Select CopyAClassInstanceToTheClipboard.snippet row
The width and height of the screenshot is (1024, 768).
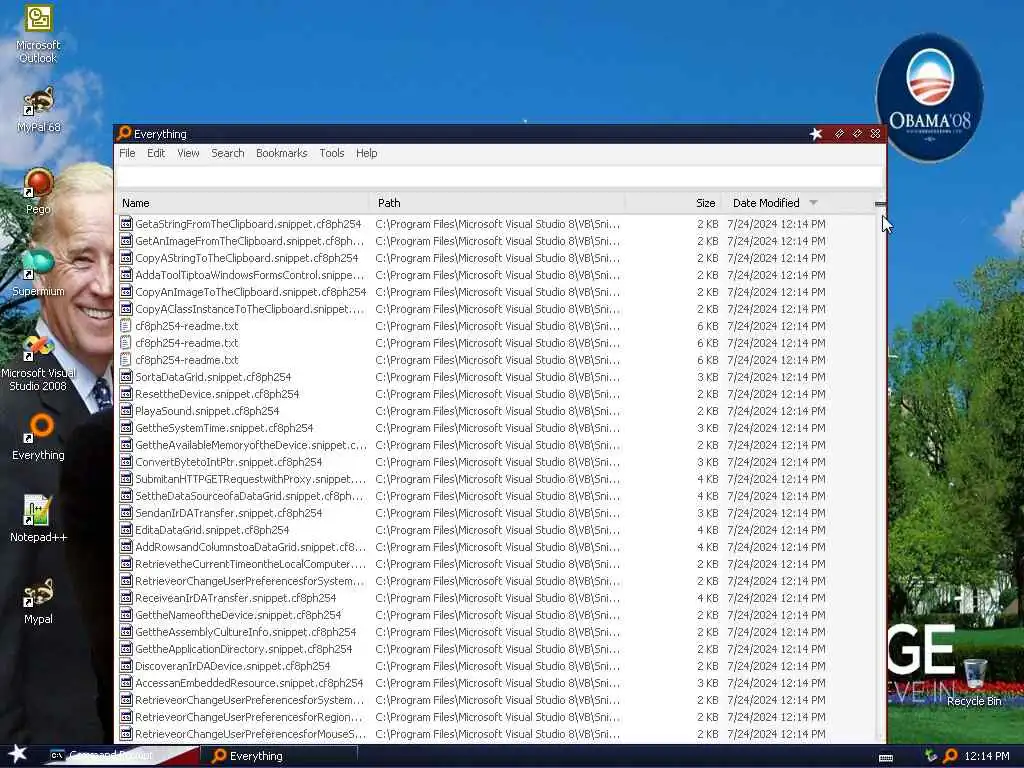[x=495, y=309]
